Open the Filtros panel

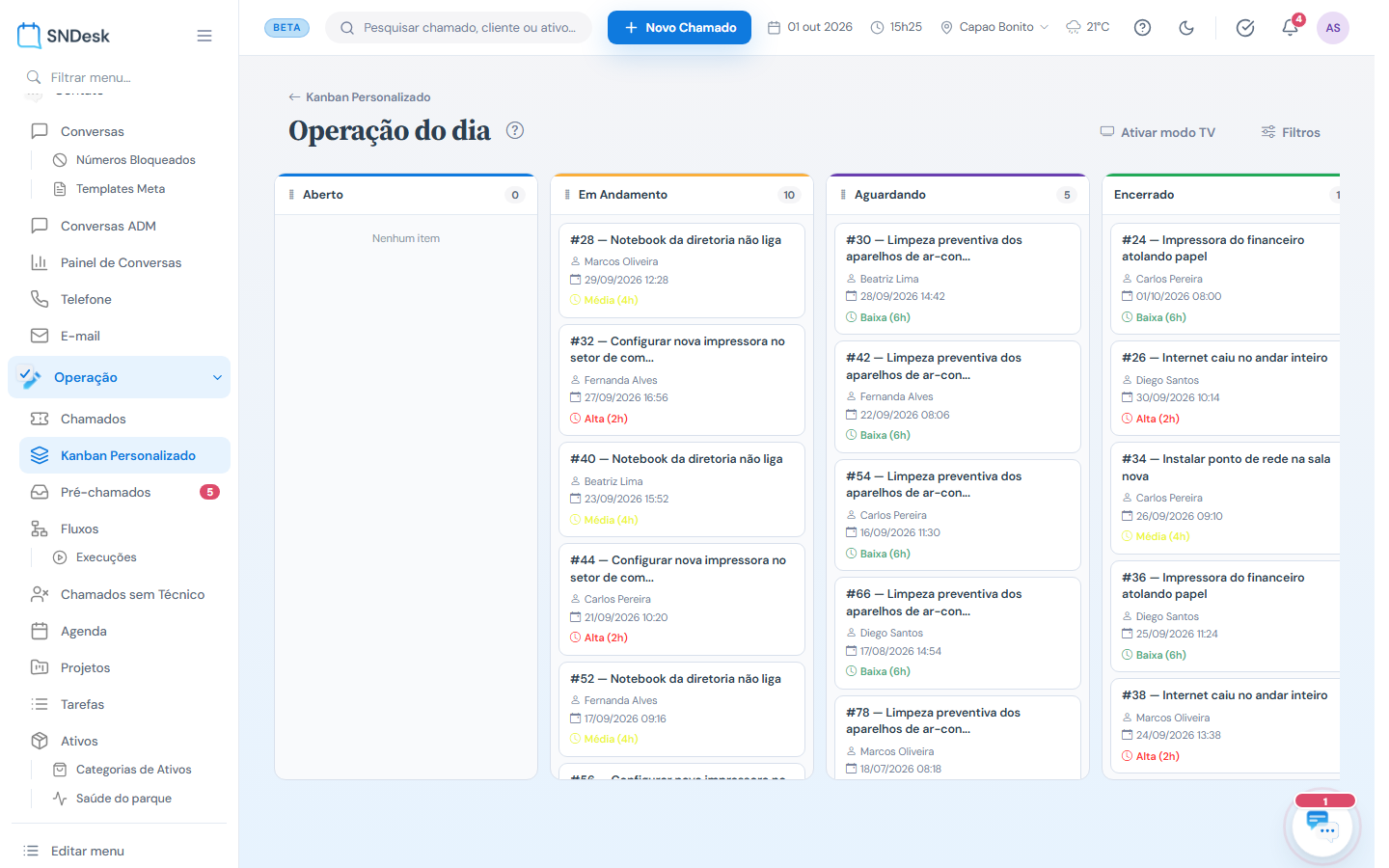click(x=1291, y=132)
